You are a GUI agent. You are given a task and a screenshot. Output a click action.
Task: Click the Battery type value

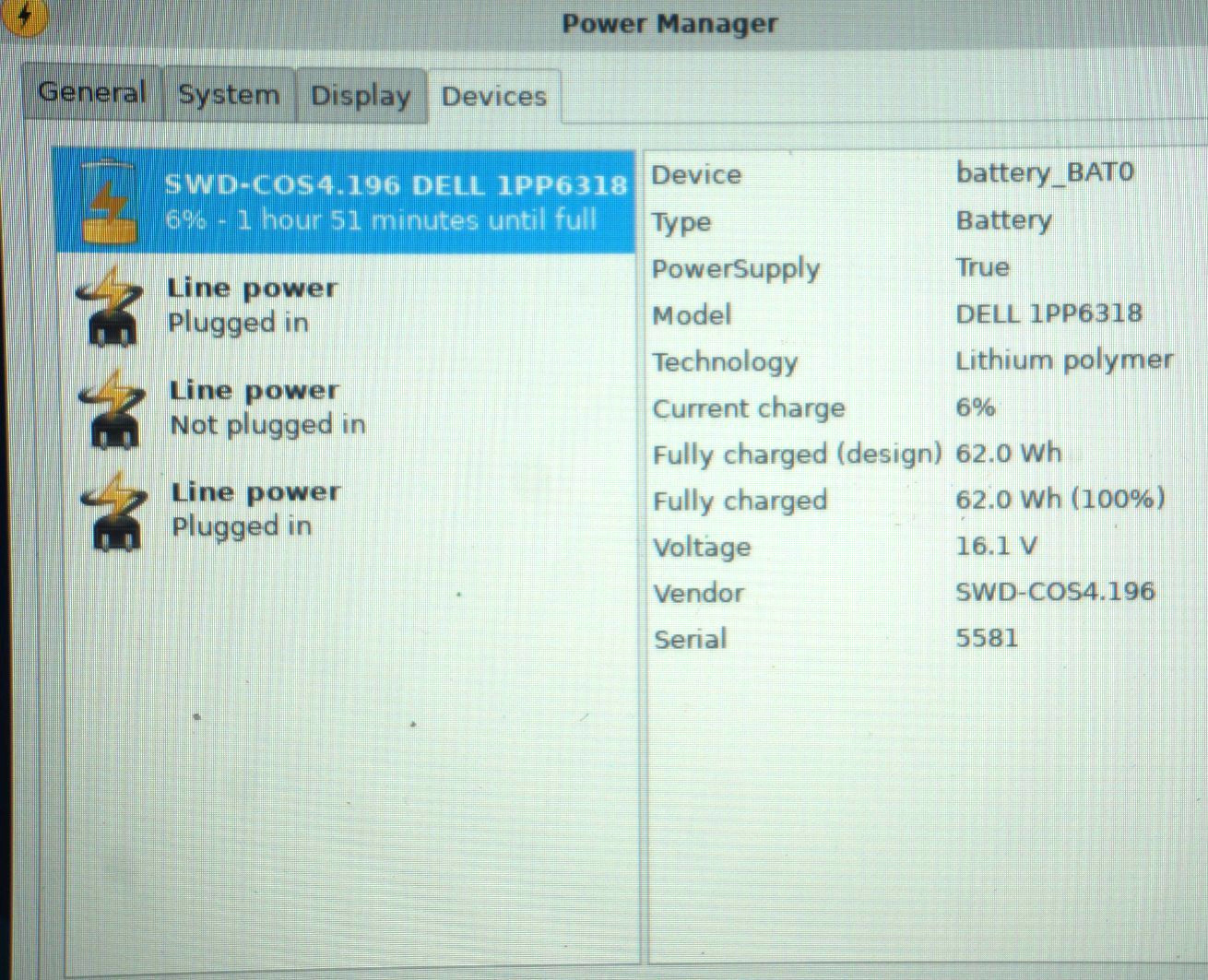pyautogui.click(x=1003, y=220)
